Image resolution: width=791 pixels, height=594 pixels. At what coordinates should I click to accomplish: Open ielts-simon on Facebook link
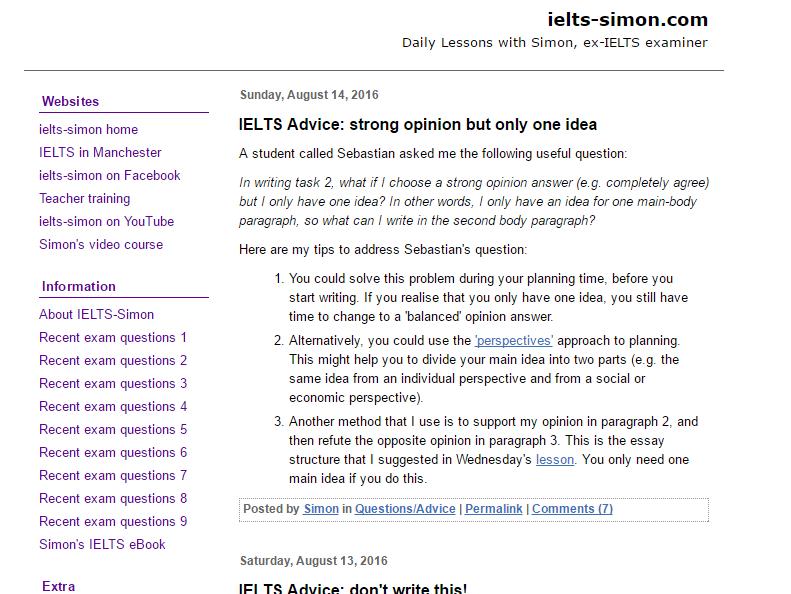pos(109,175)
